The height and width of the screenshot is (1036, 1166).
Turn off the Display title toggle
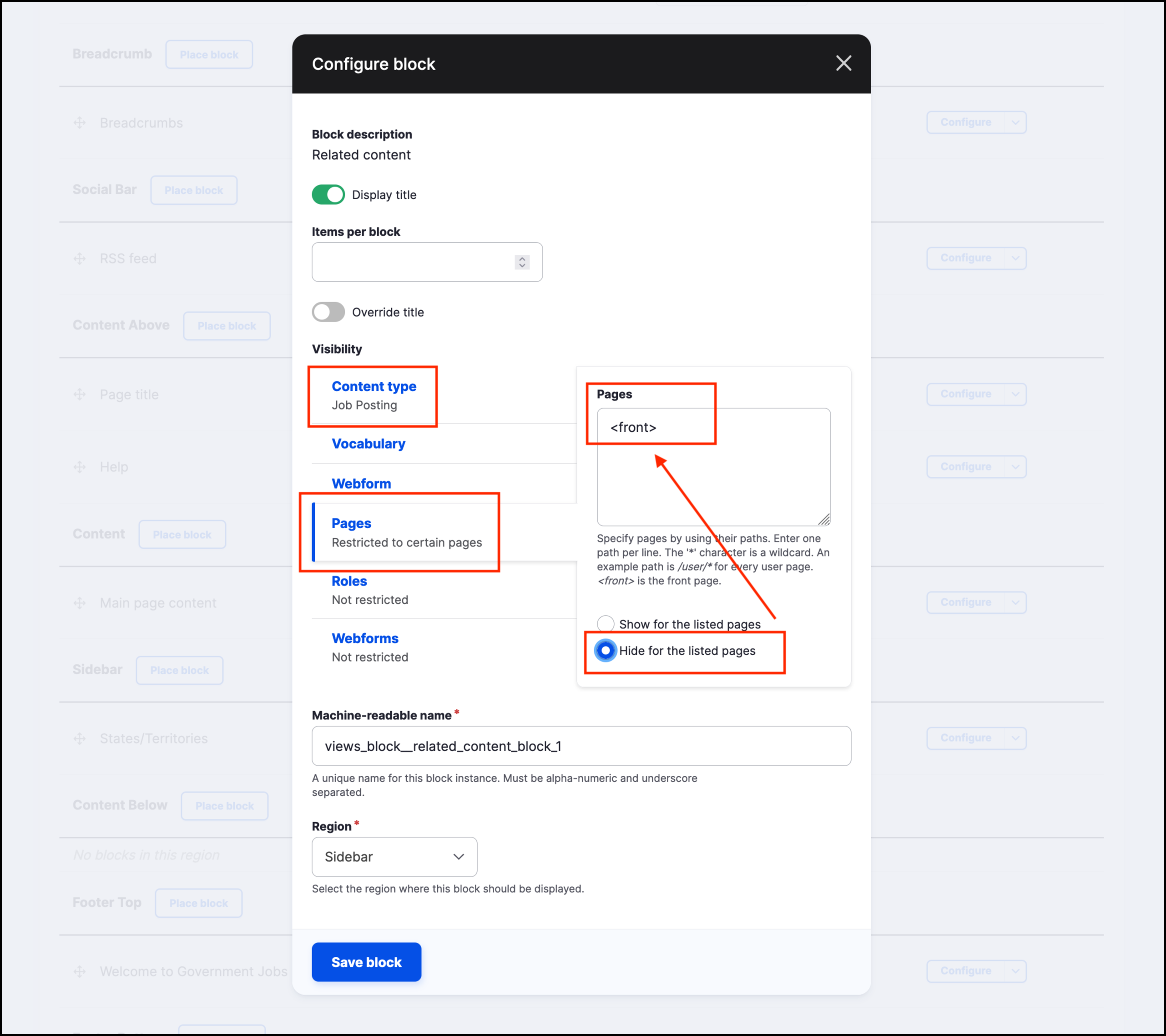pyautogui.click(x=328, y=195)
